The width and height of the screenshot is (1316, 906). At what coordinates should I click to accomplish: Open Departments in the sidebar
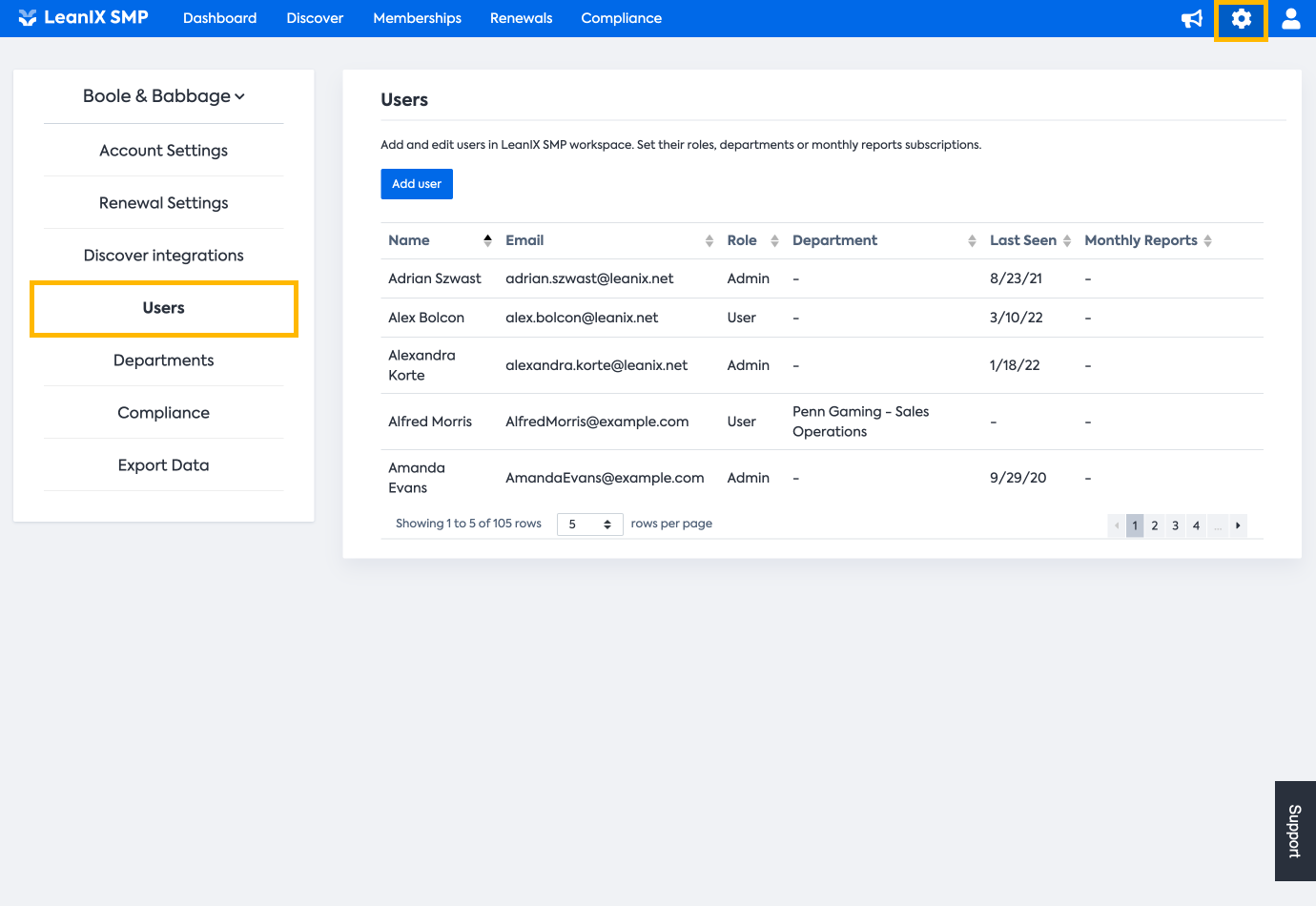point(164,360)
